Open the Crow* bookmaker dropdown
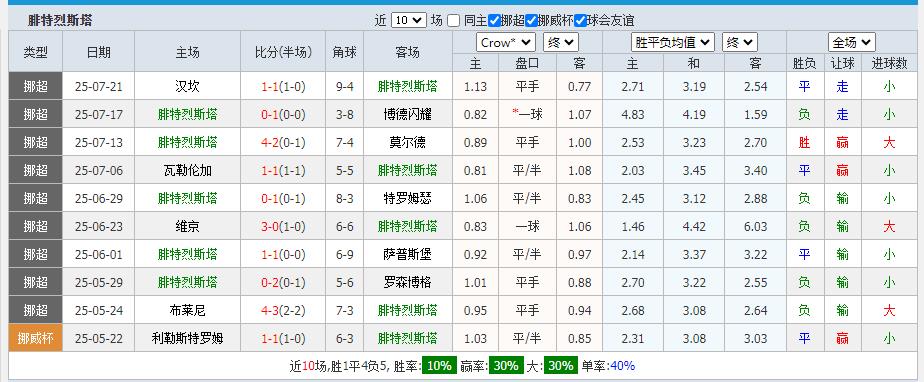Screen dimensions: 924x382 point(506,42)
